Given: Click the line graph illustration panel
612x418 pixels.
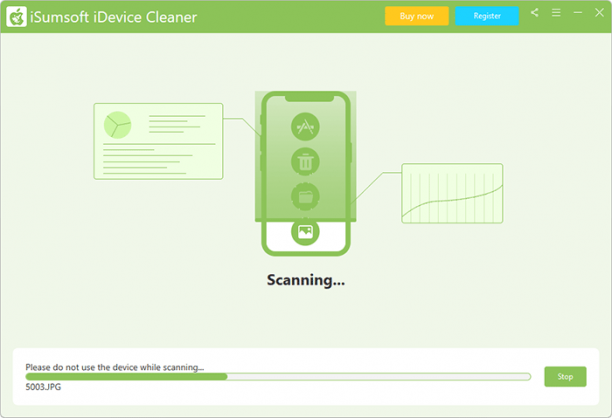Looking at the screenshot, I should pos(452,193).
